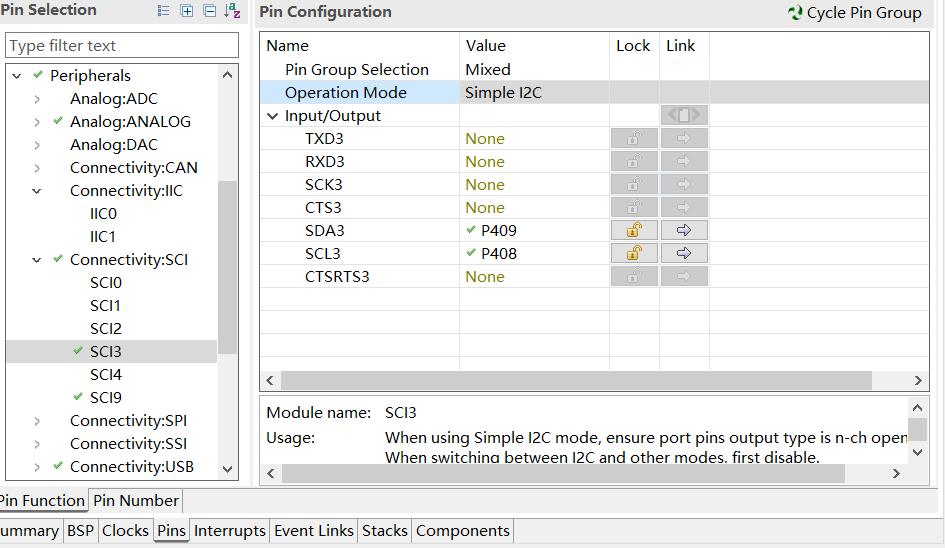Collapse the Connectivity:SCI node
Viewport: 945px width, 548px height.
tap(37, 260)
